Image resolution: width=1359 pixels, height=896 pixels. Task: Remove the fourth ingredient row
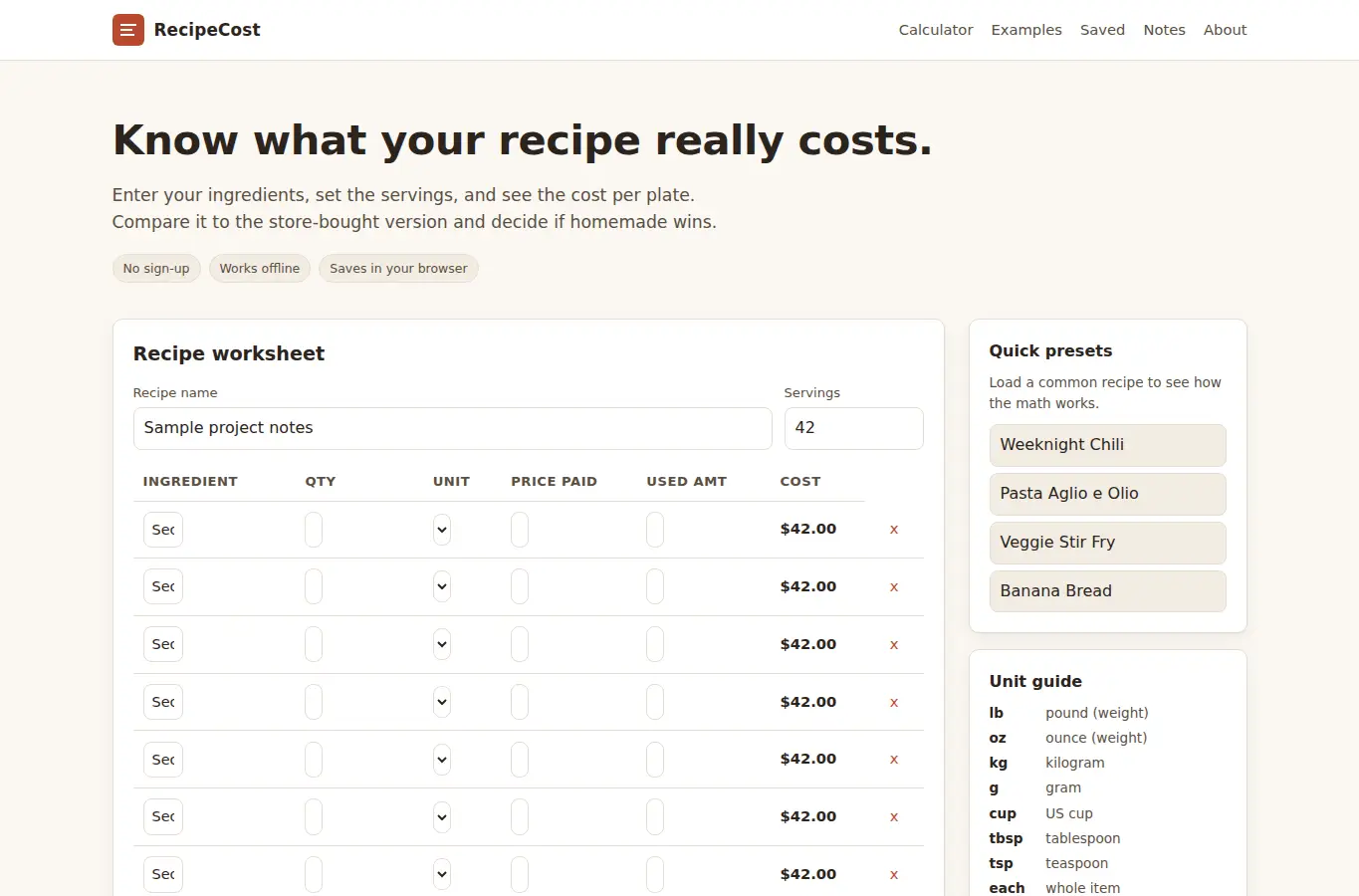click(x=894, y=703)
